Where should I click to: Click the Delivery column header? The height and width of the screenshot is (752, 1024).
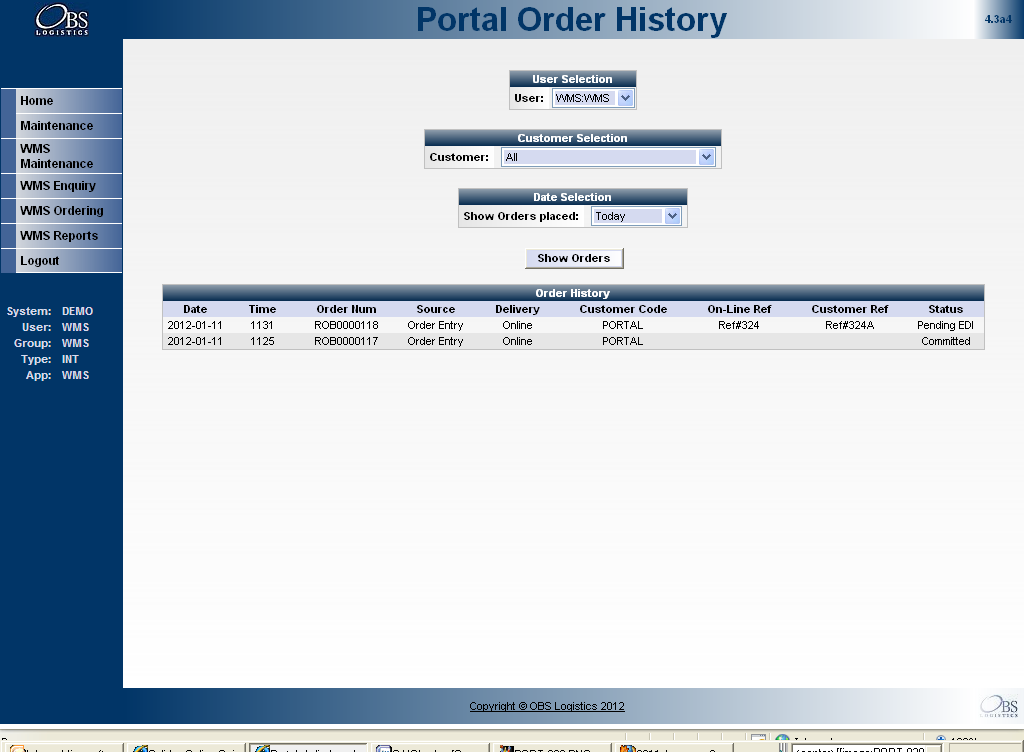click(517, 309)
